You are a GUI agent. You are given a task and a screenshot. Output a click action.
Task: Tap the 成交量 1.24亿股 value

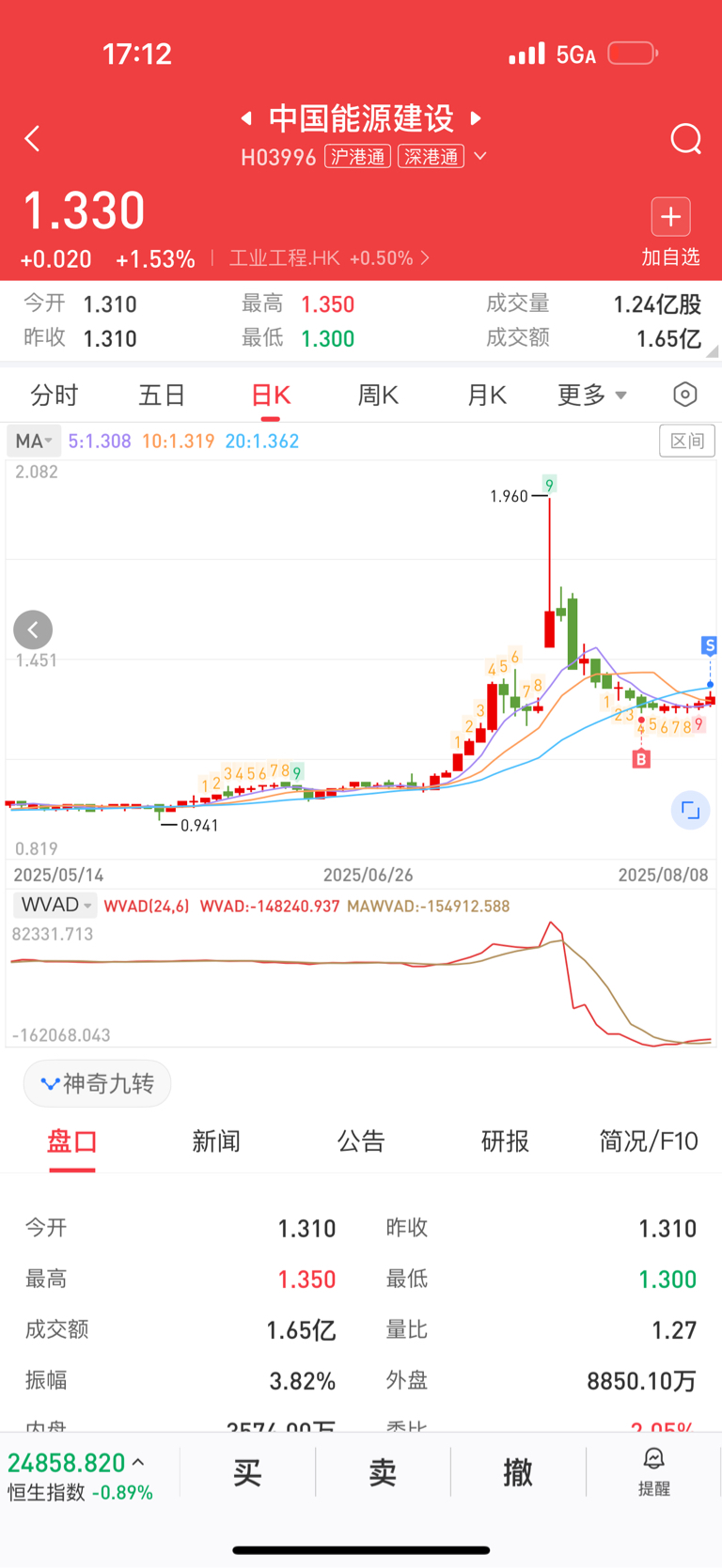pos(657,304)
